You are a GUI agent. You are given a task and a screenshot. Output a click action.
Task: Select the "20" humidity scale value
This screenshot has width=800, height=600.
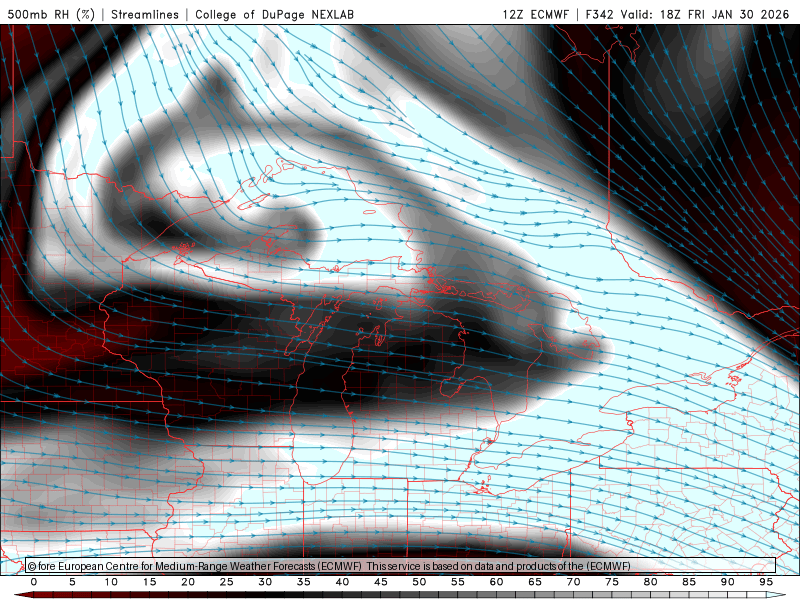188,582
